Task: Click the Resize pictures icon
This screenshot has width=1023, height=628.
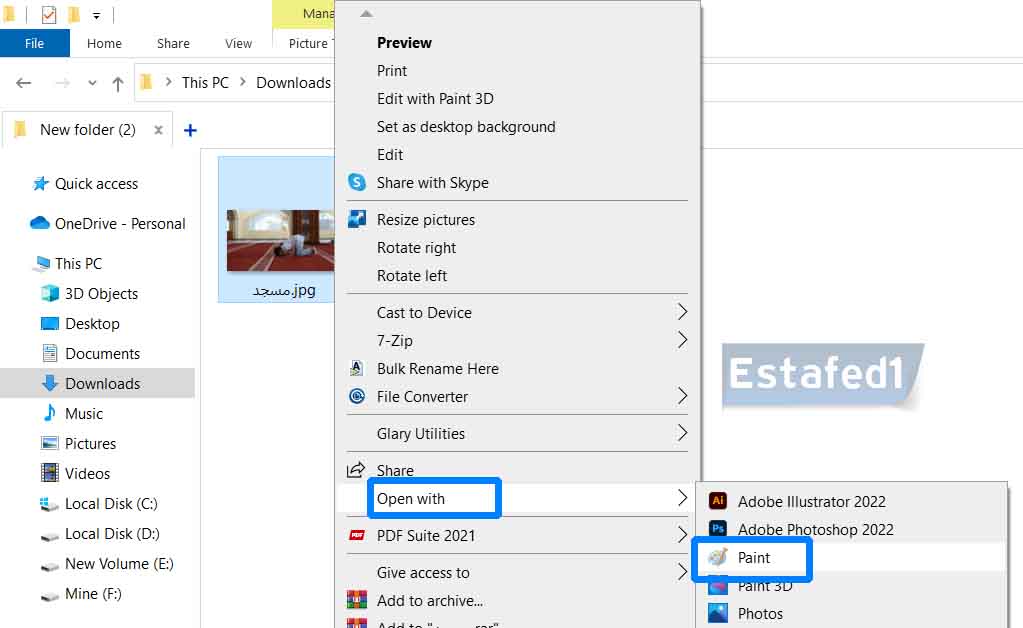Action: (357, 220)
